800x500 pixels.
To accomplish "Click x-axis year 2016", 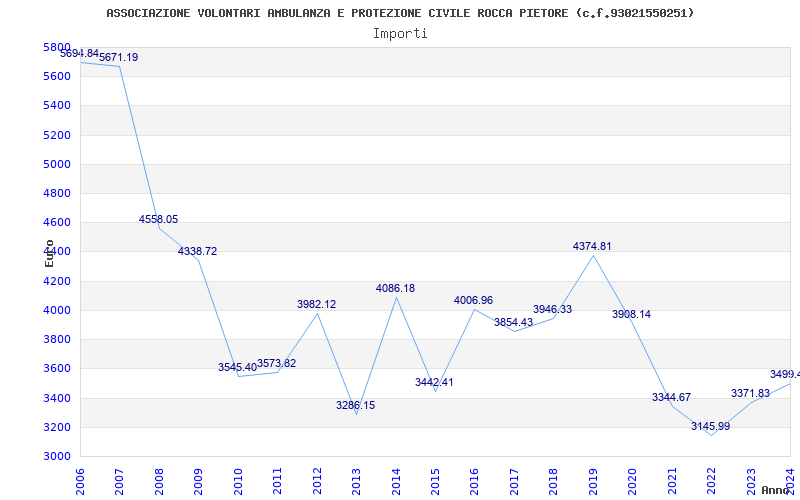I will (474, 482).
